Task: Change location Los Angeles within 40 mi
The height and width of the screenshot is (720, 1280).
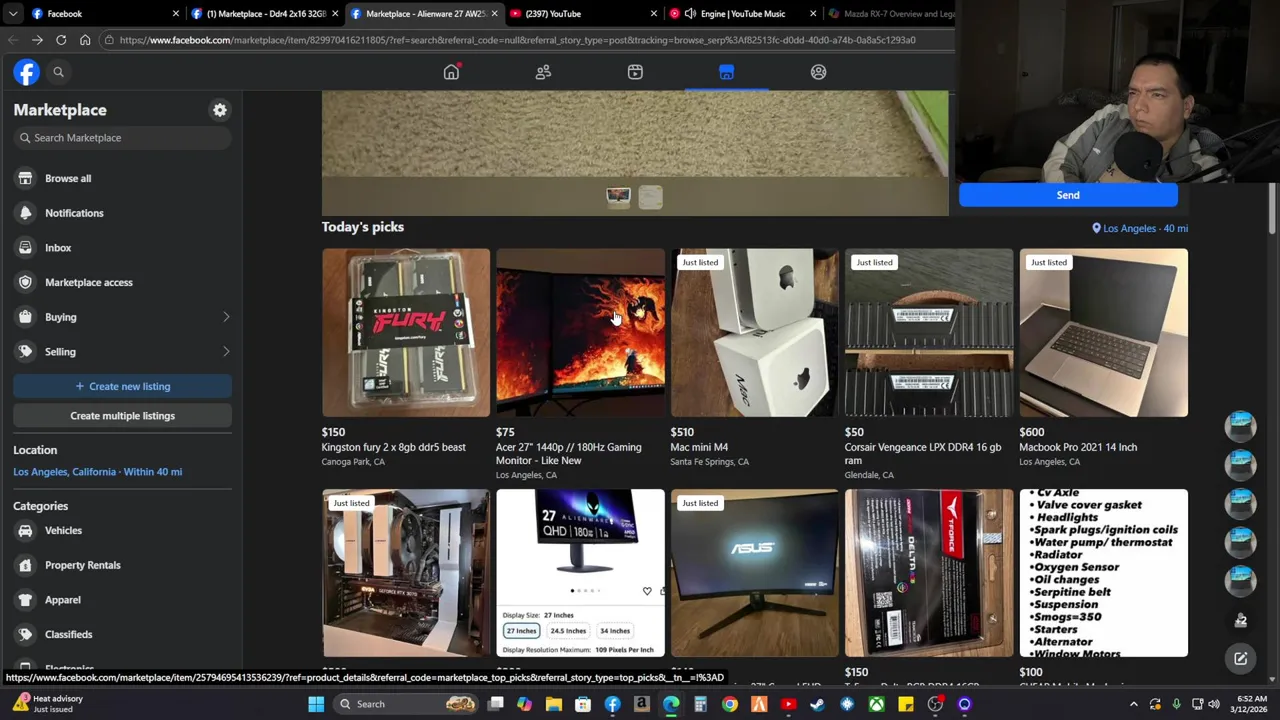Action: coord(97,472)
